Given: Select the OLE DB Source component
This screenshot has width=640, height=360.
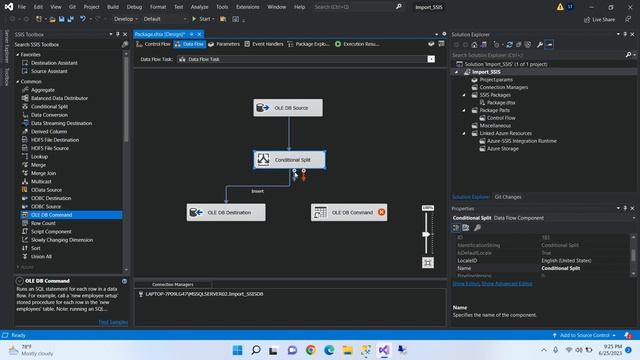Looking at the screenshot, I should 288,108.
